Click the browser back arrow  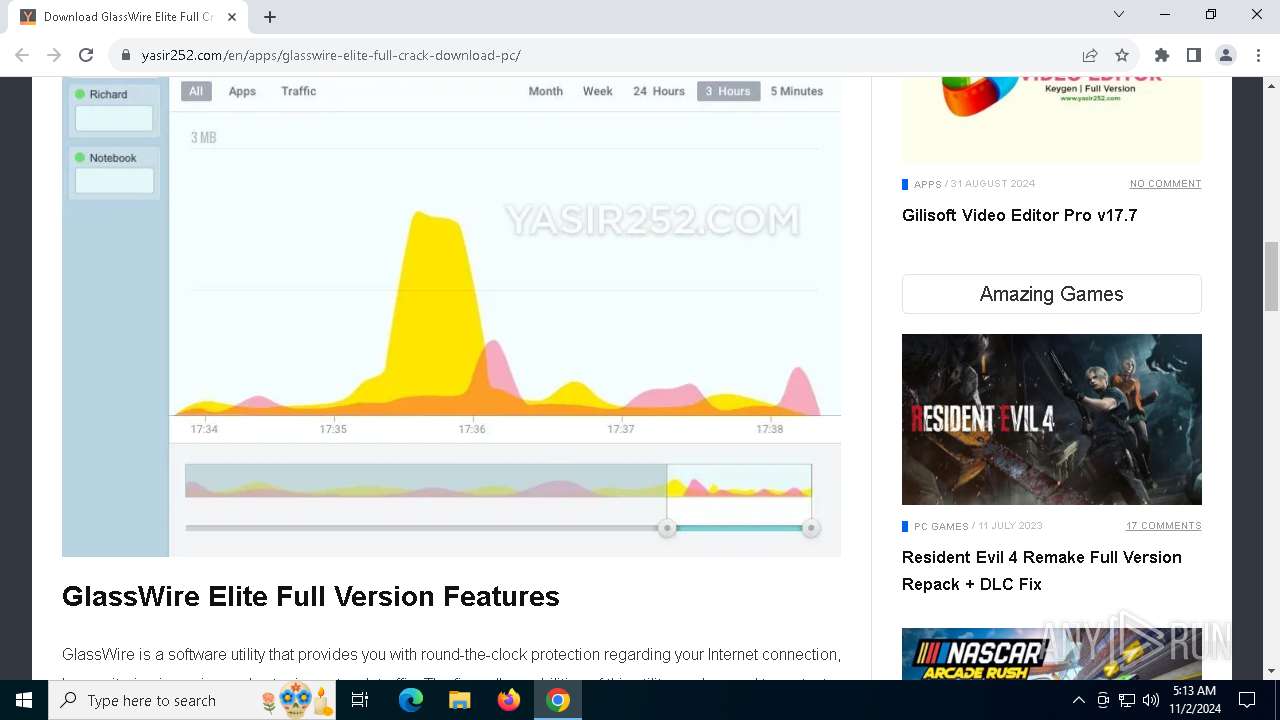pos(22,55)
